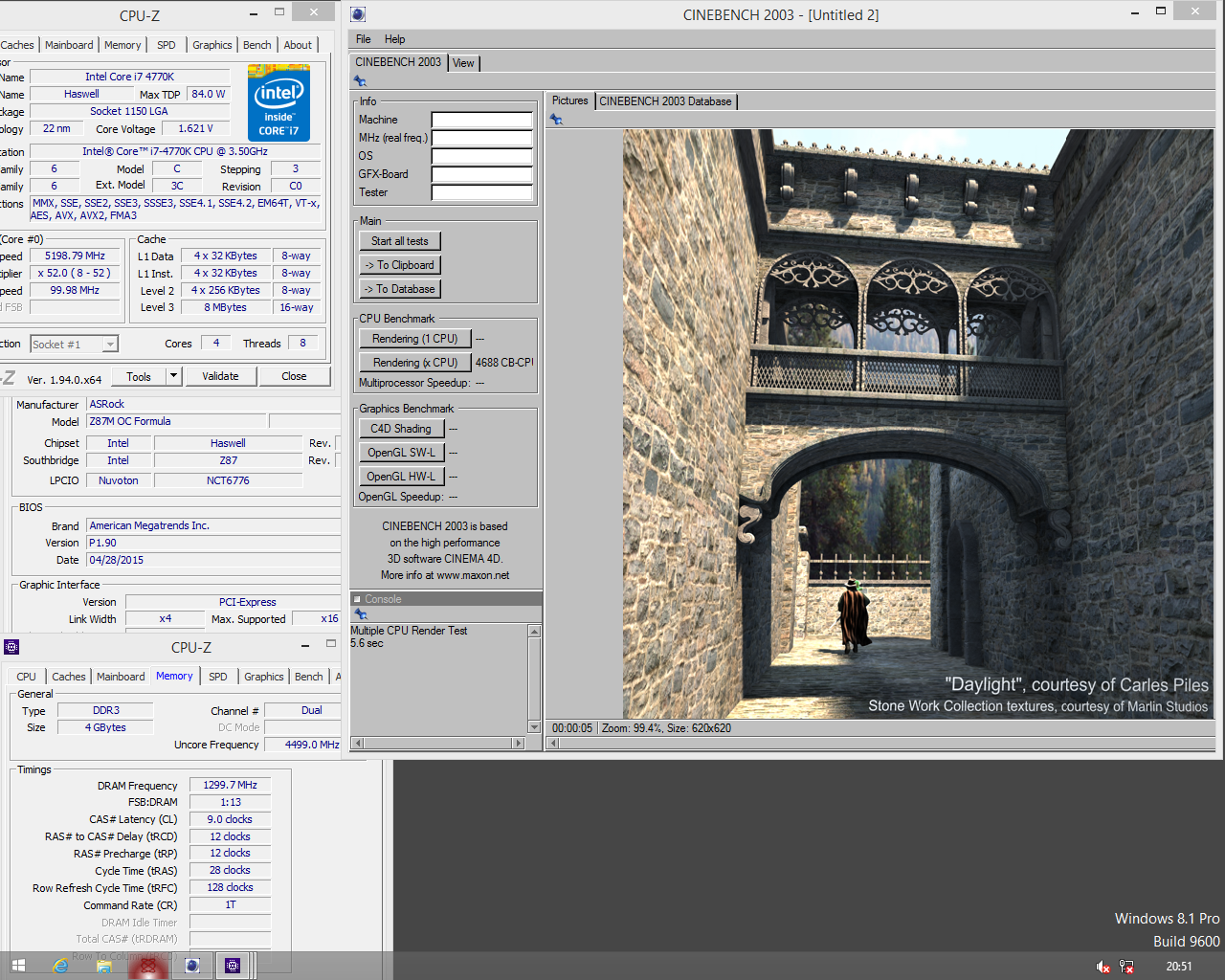
Task: Open Bench tab in lower CPU-Z window
Action: coord(308,677)
